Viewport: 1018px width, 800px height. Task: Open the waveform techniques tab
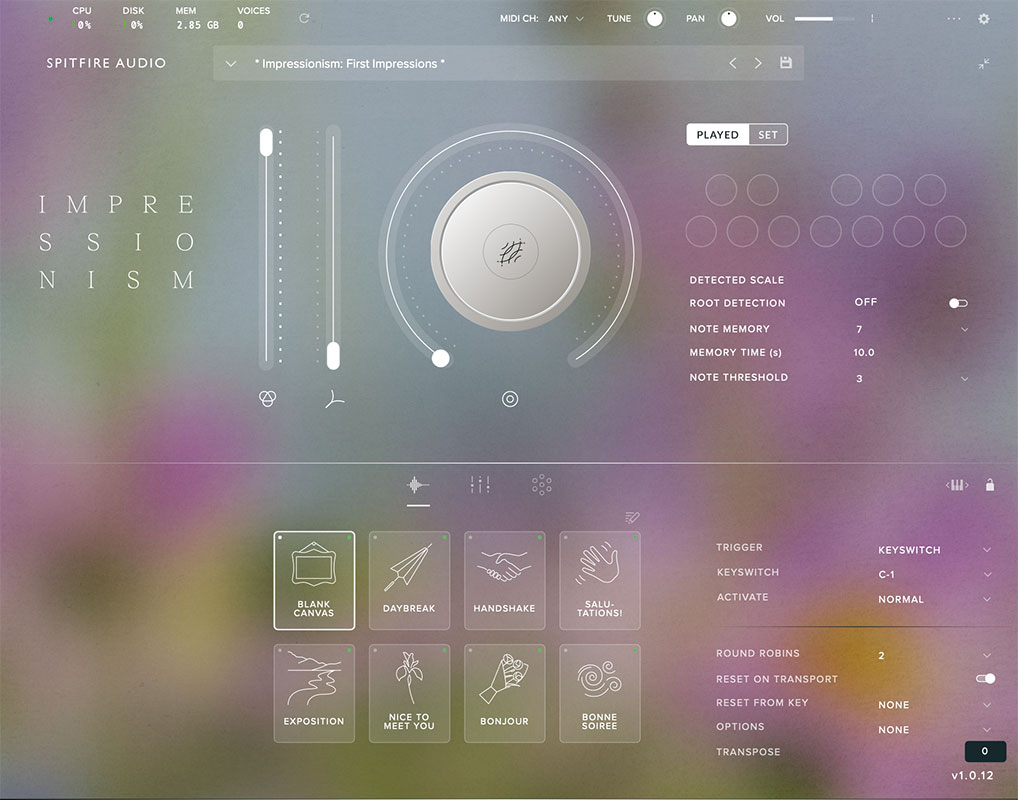(x=418, y=484)
